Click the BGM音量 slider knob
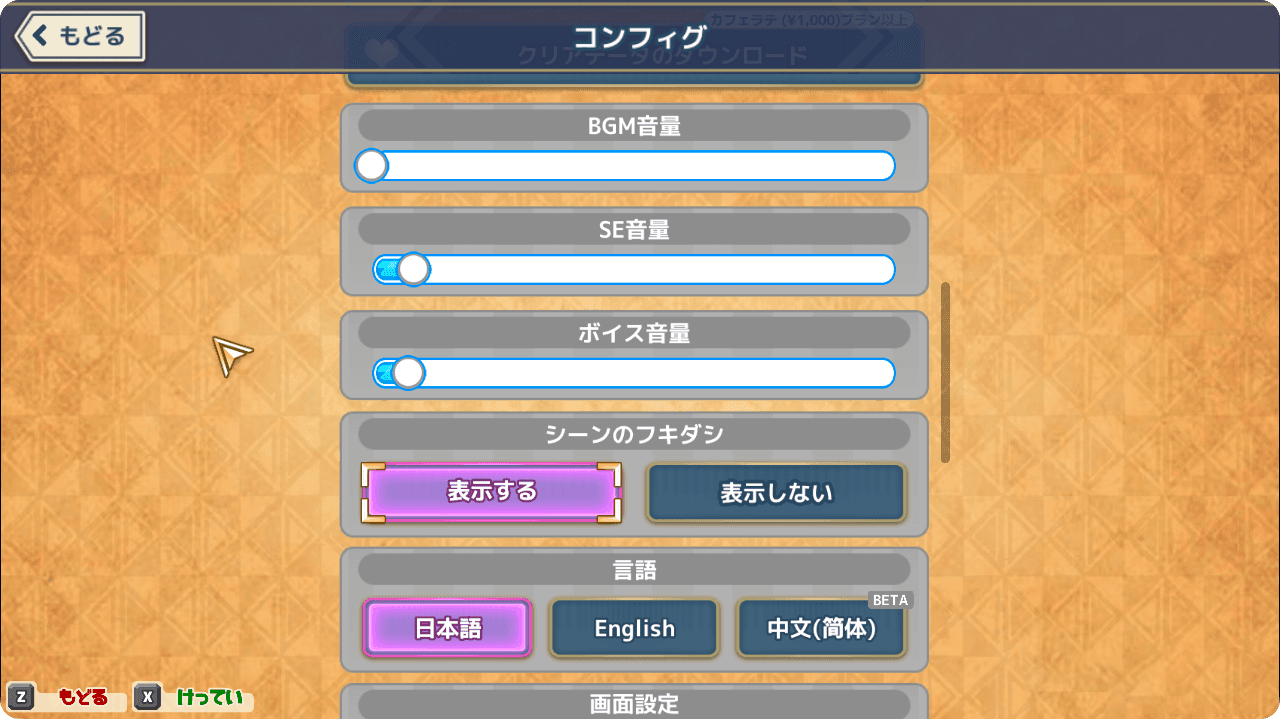Image resolution: width=1280 pixels, height=719 pixels. click(x=371, y=166)
